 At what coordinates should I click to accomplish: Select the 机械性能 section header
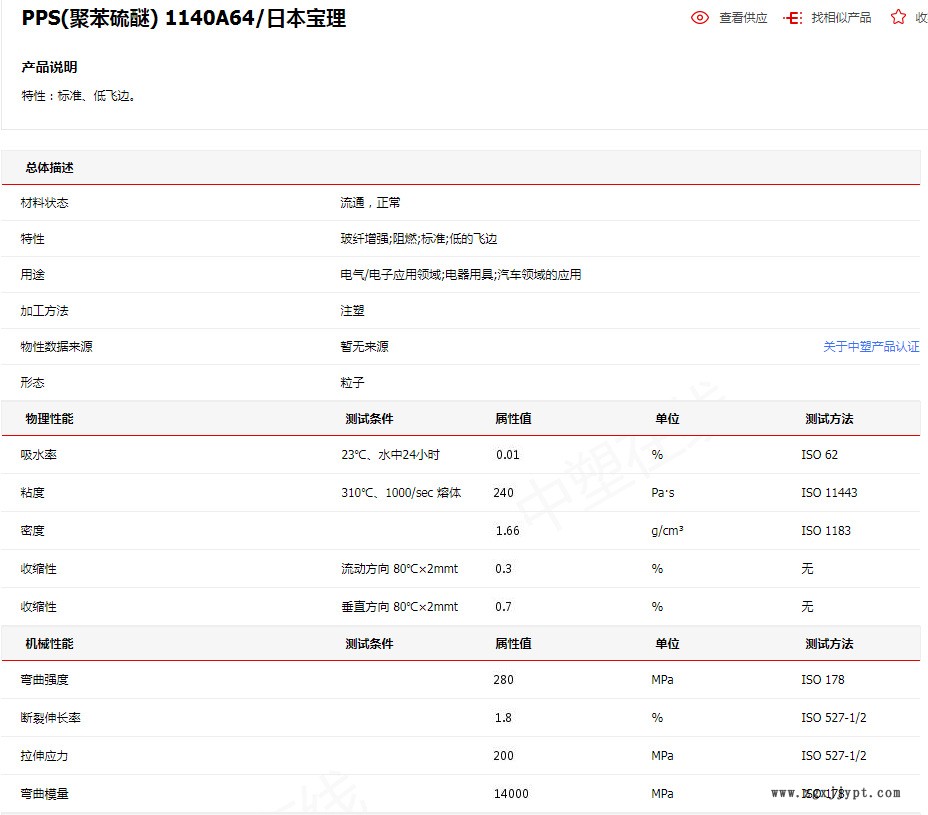tap(49, 644)
